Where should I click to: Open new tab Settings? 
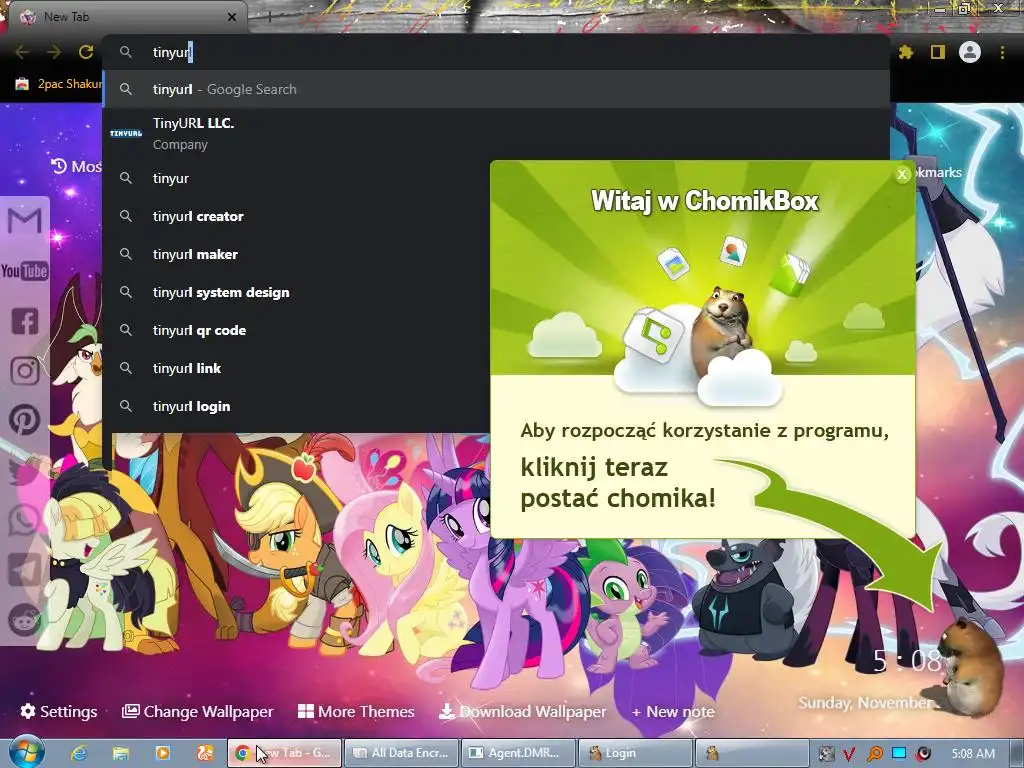tap(59, 711)
